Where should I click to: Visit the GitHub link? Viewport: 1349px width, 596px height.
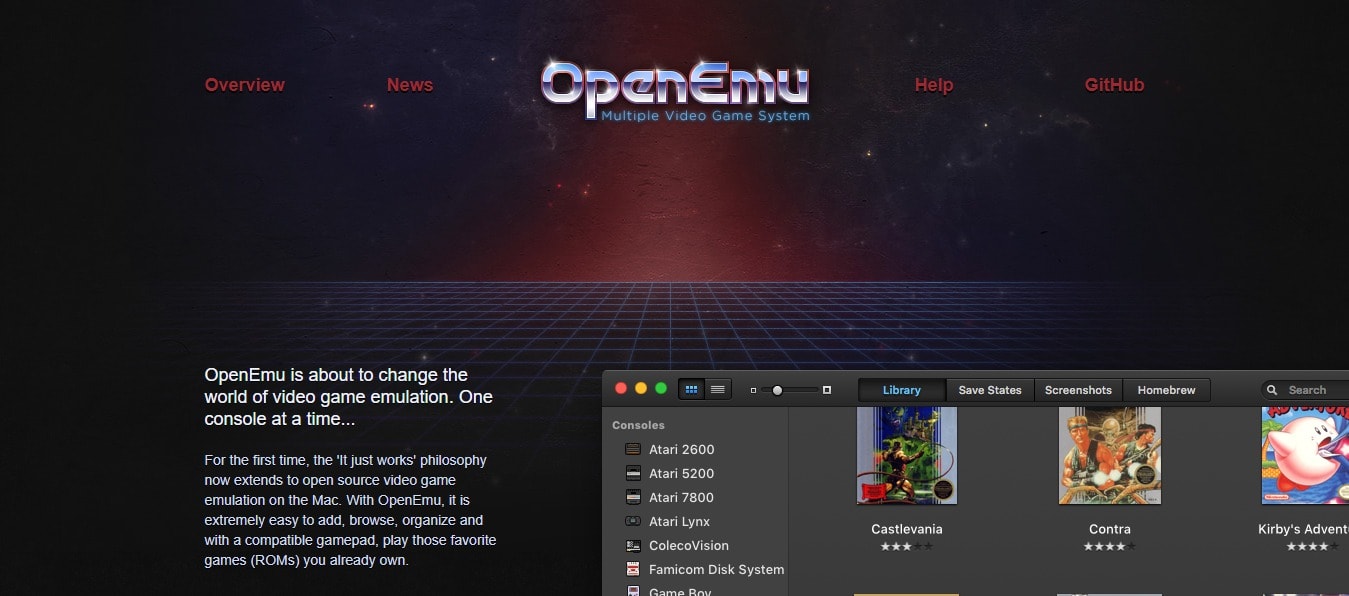(1114, 85)
